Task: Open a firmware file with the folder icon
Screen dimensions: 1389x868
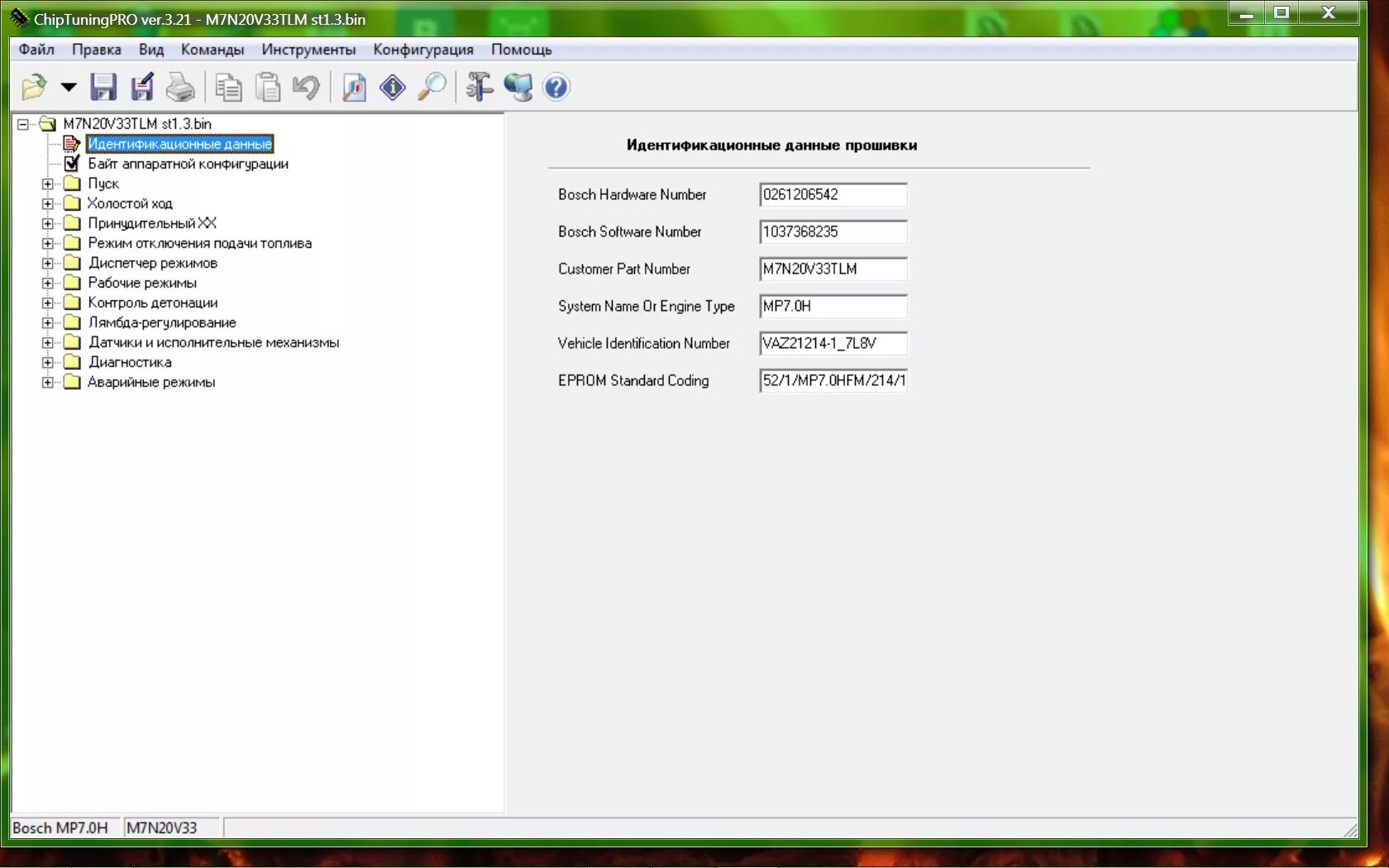Action: [34, 87]
